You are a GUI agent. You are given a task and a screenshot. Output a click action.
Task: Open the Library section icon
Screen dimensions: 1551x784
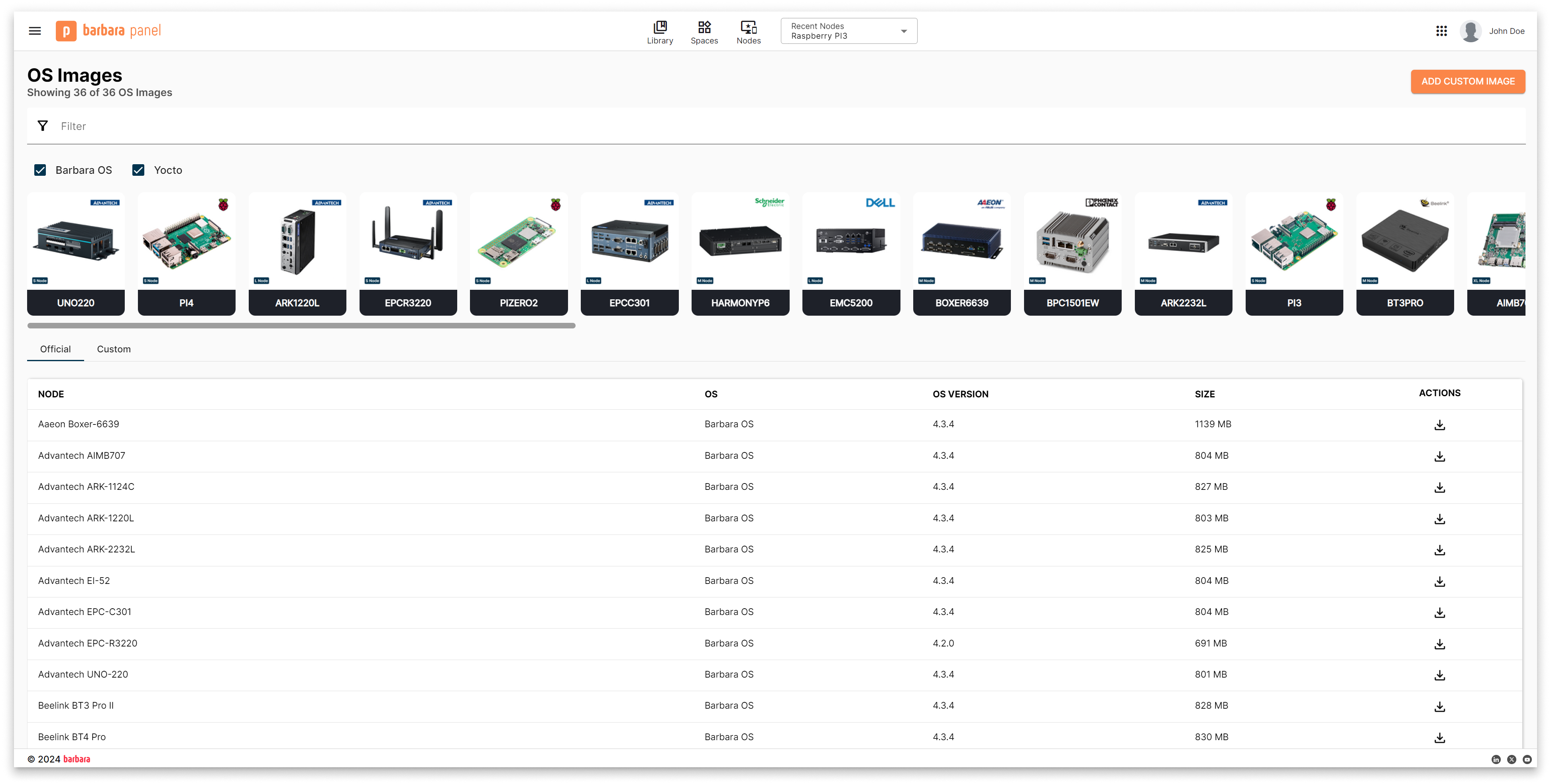click(660, 31)
